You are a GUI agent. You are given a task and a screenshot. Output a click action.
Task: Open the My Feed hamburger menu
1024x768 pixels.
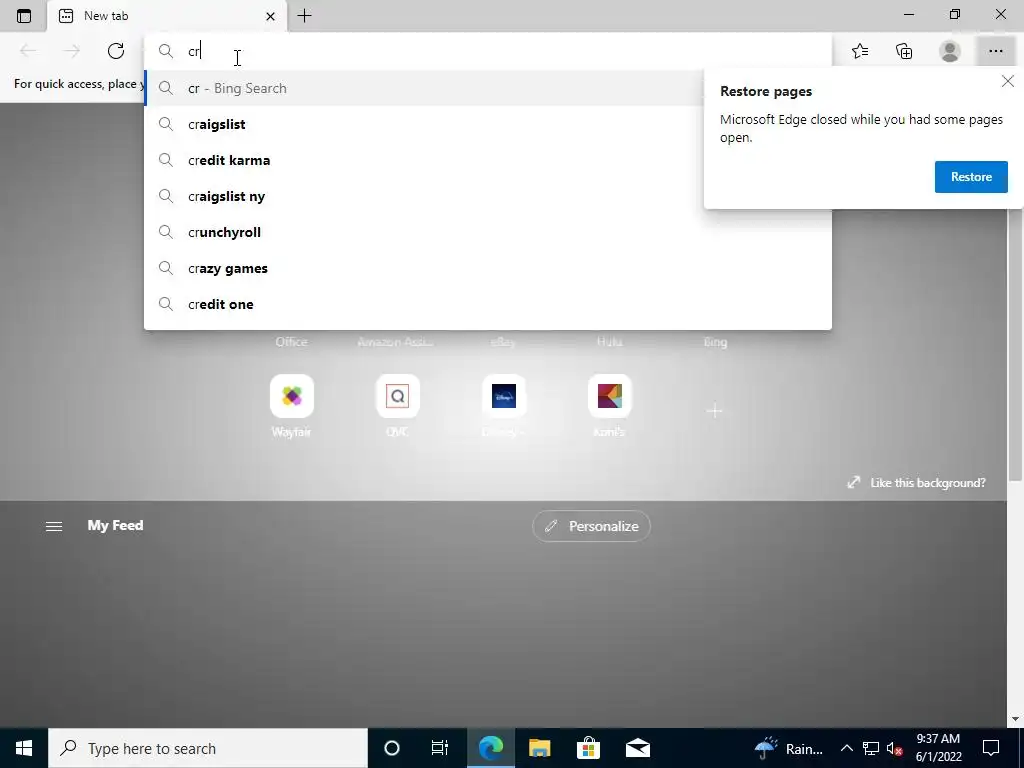pos(54,526)
